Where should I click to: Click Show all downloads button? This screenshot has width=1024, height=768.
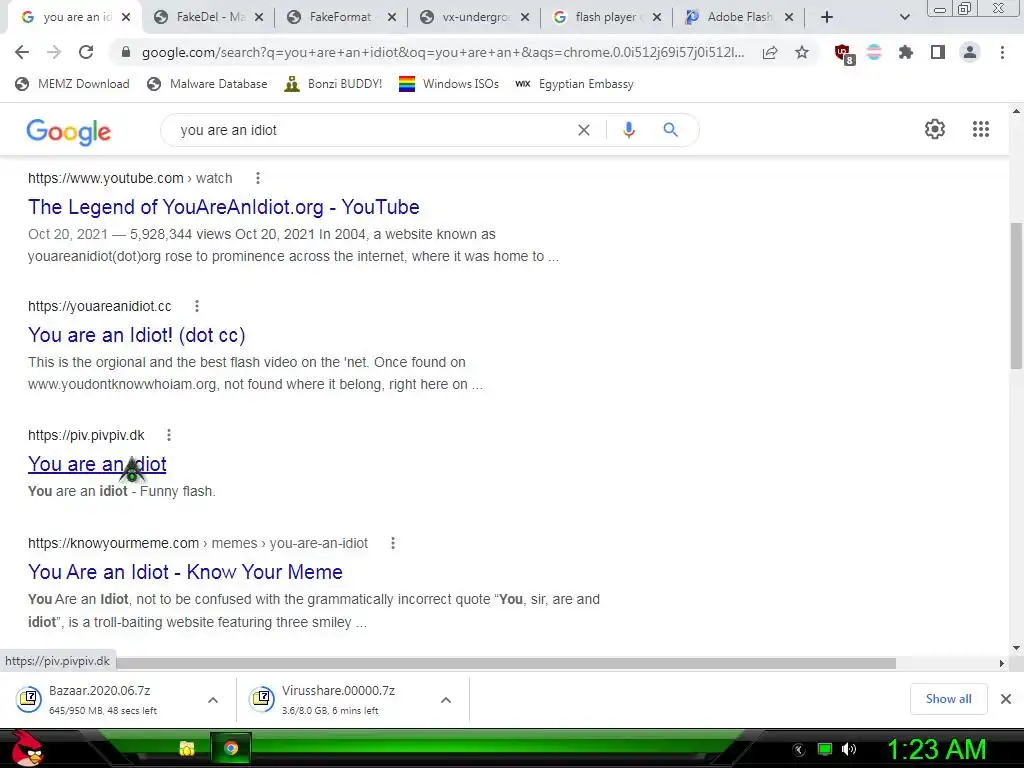(x=948, y=699)
